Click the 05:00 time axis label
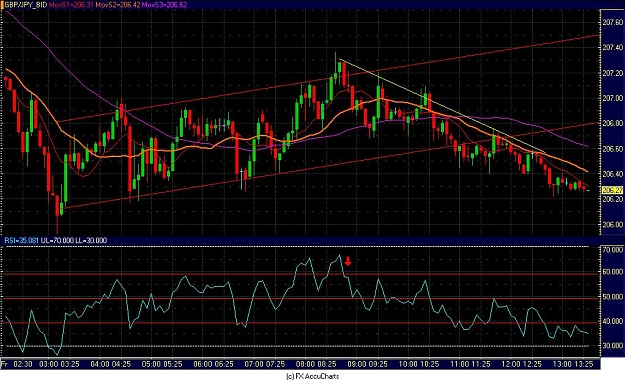625x380 pixels. [x=151, y=364]
